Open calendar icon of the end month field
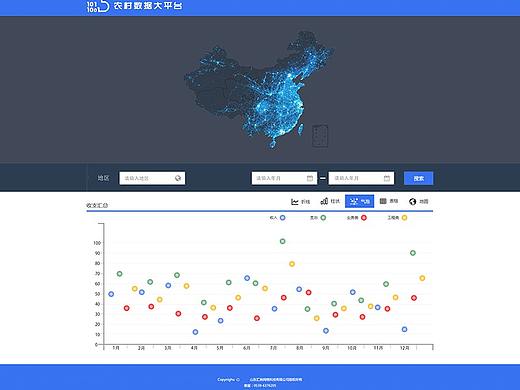 coord(387,178)
